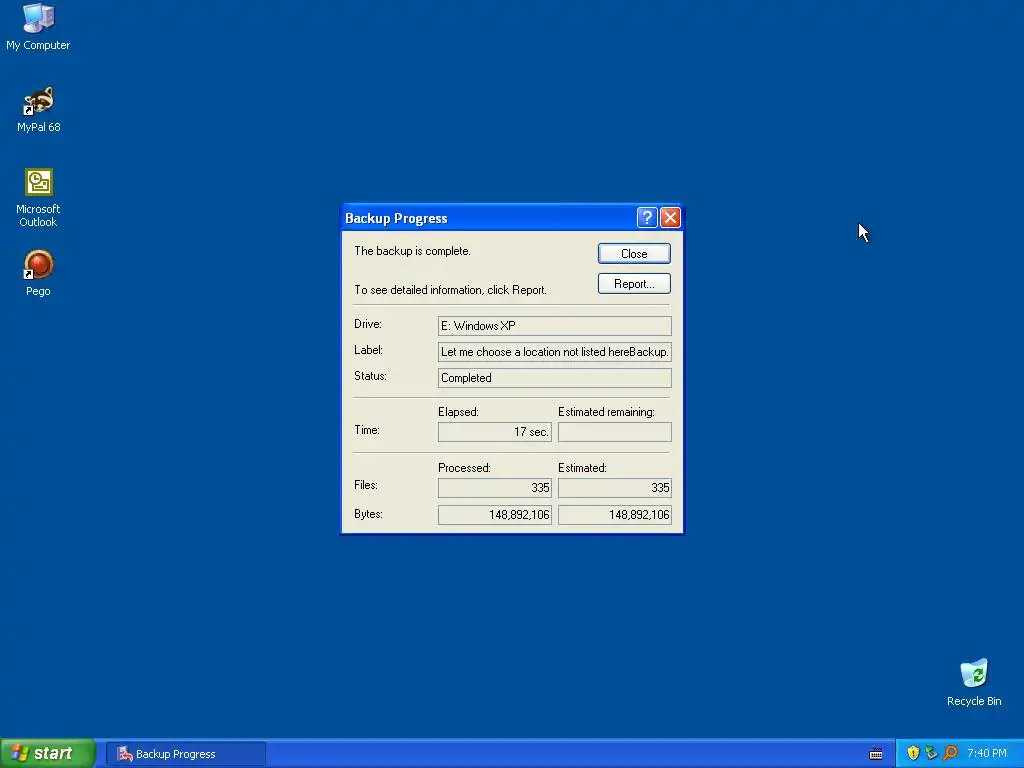Click the 7:40 PM clock
This screenshot has width=1024, height=768.
click(x=987, y=753)
